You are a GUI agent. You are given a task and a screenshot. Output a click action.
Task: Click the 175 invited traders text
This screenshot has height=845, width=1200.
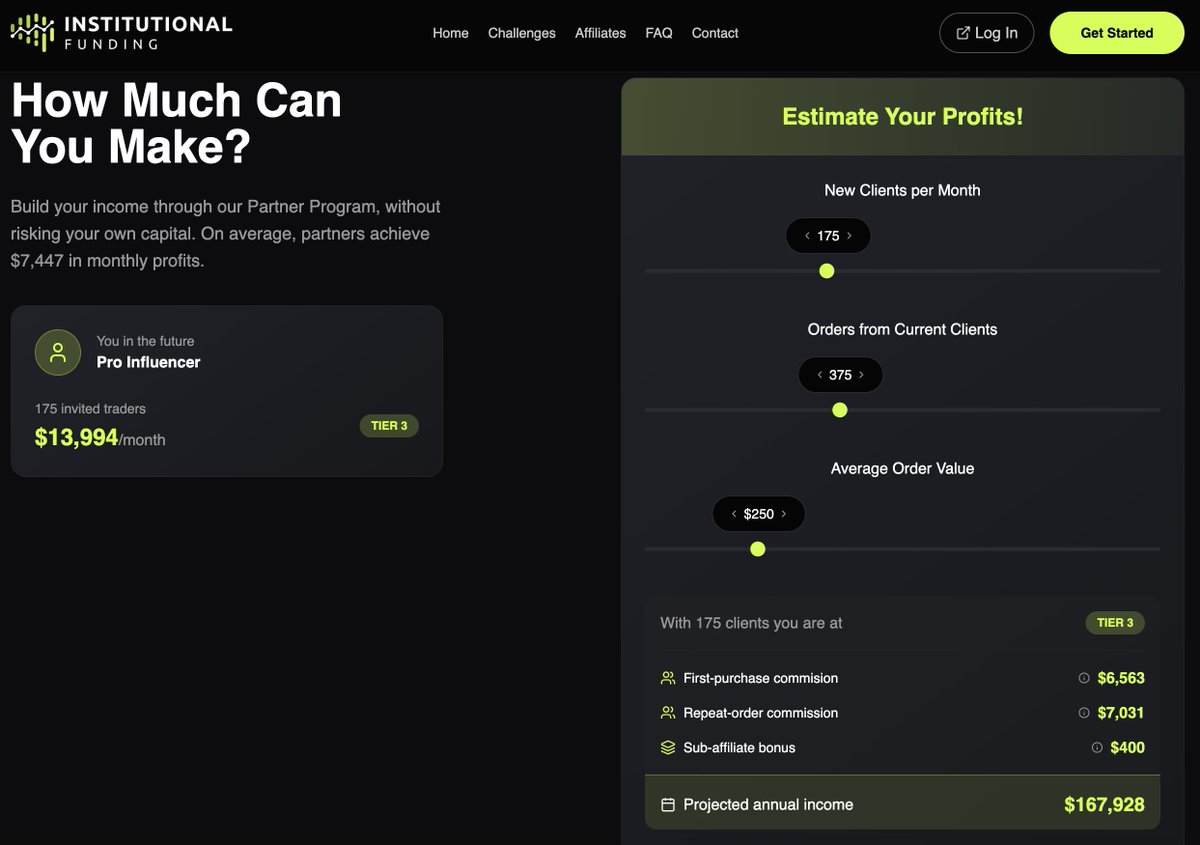point(90,409)
